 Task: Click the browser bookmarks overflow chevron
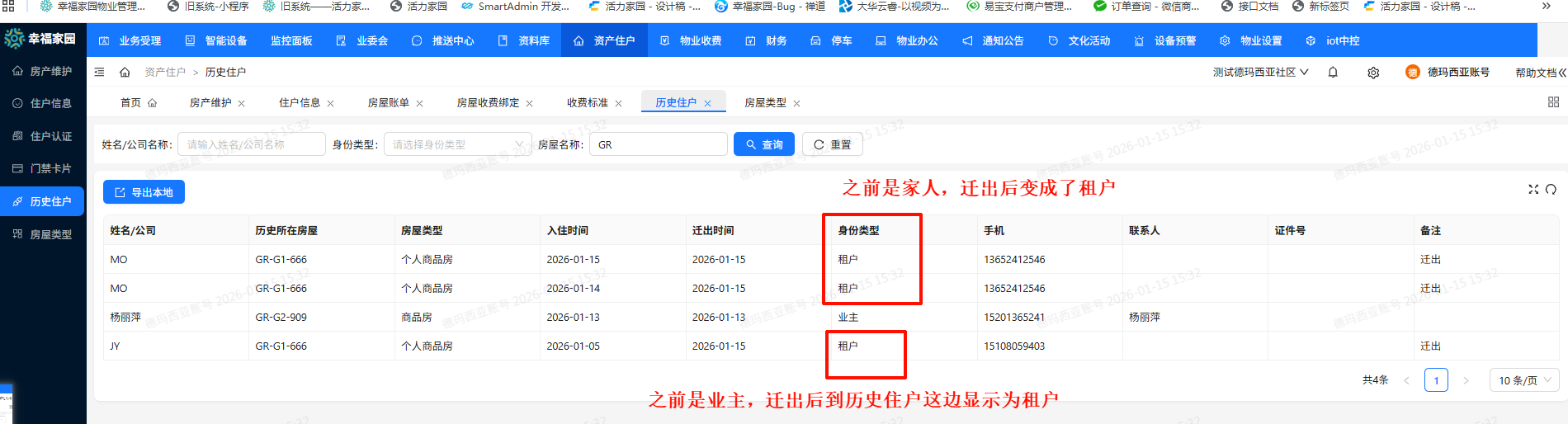pos(1546,6)
